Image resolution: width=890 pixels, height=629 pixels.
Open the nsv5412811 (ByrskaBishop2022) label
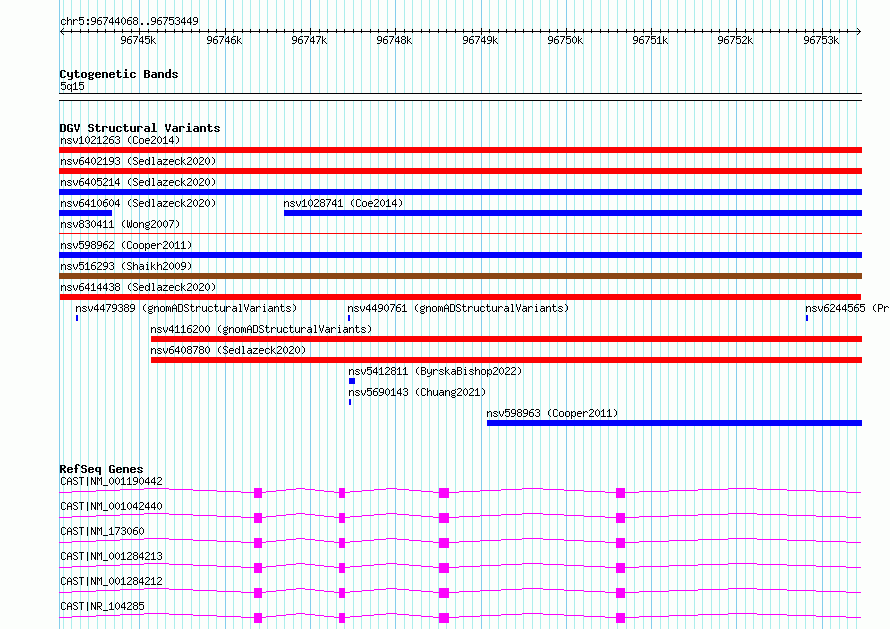coord(435,371)
